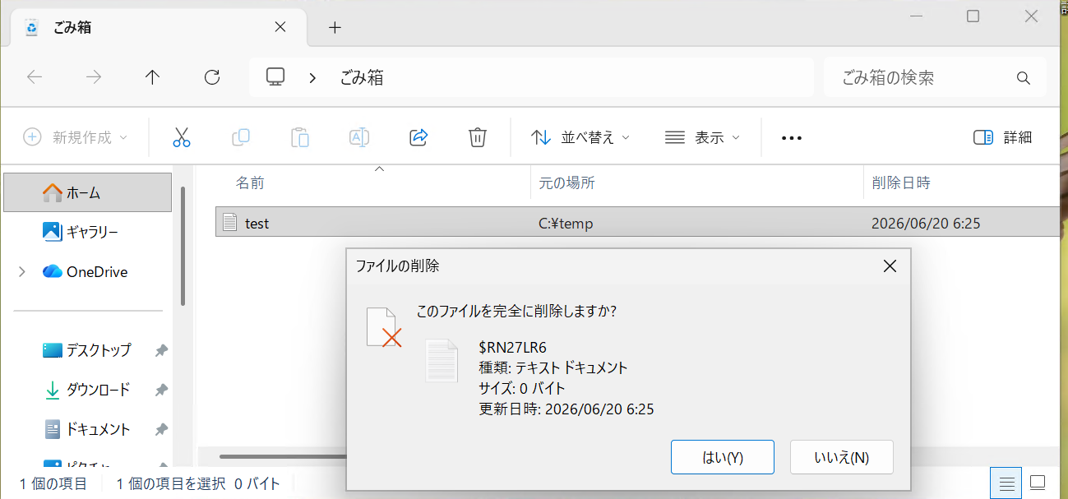Click the ギャラリー picture icon
Screen dimensions: 1068x499
[52, 232]
